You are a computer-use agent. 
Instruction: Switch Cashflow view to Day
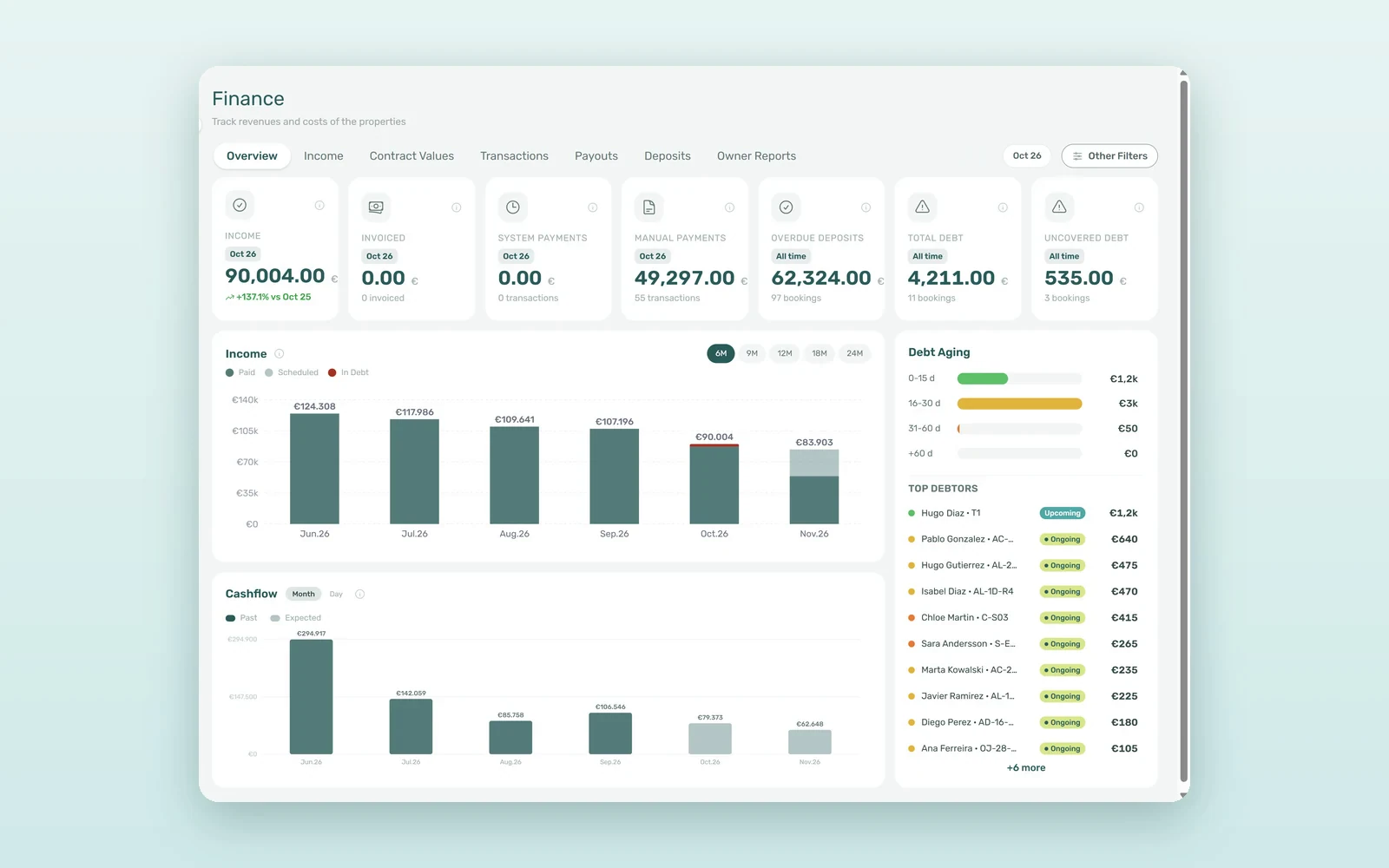click(336, 595)
